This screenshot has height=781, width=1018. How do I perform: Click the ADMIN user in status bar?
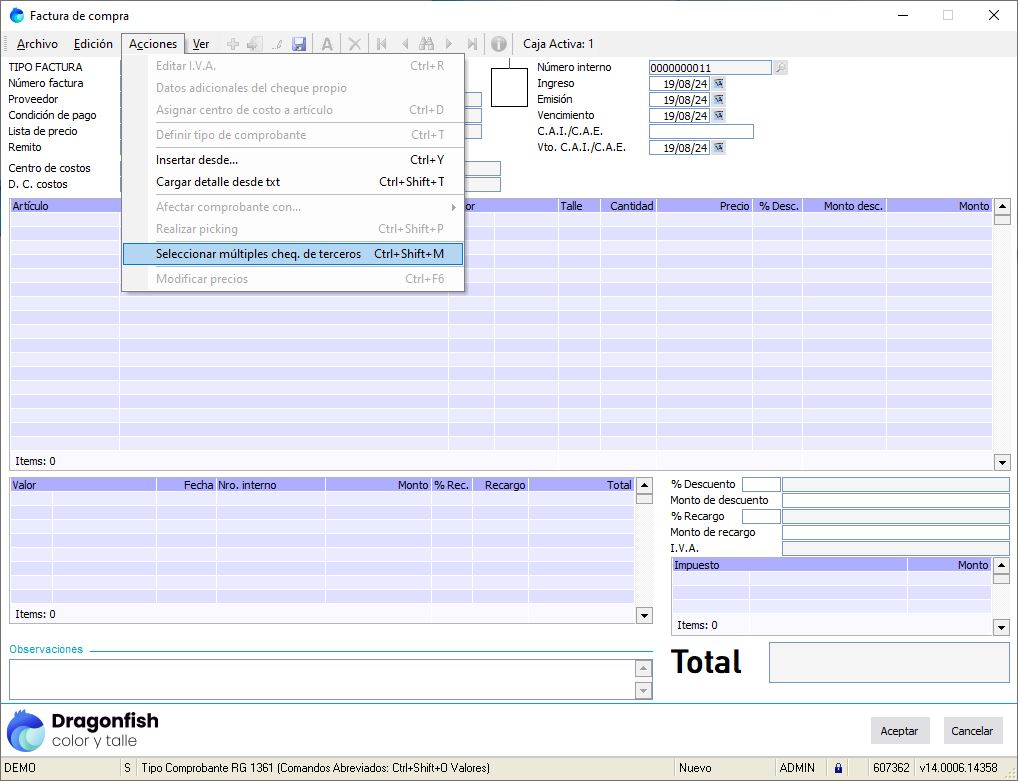797,768
